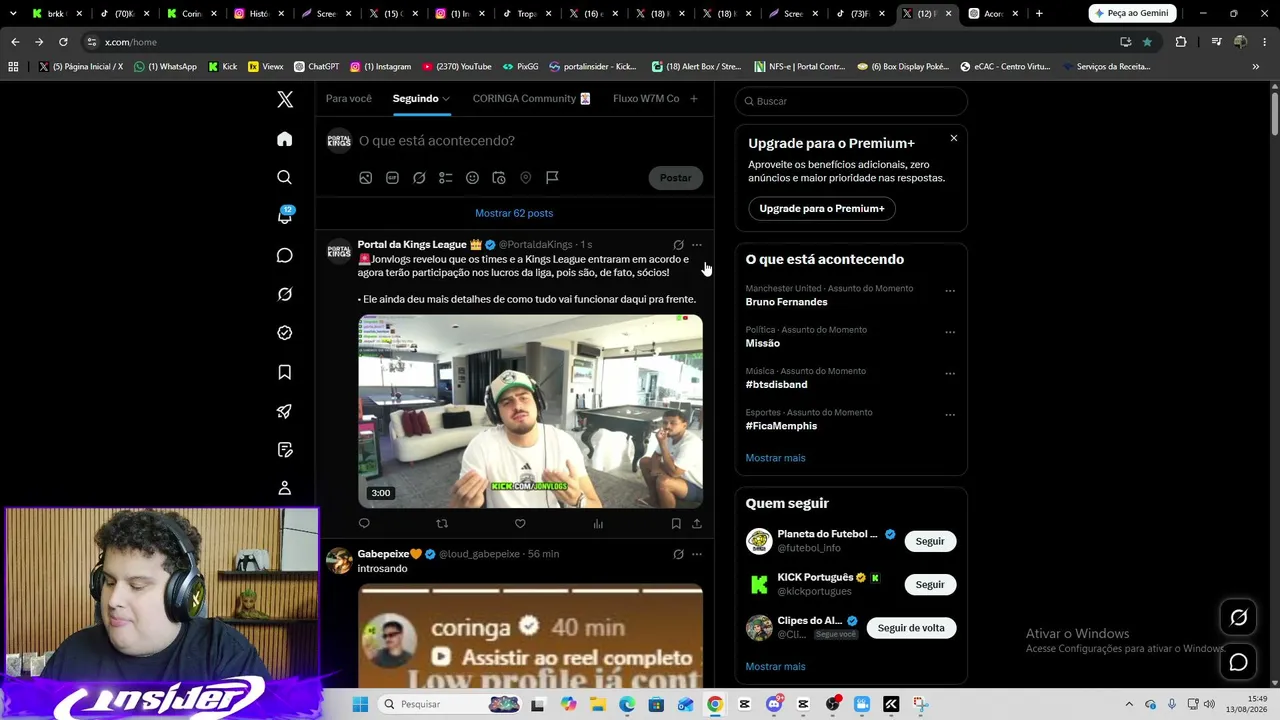Click the X logo in the sidebar

point(285,99)
